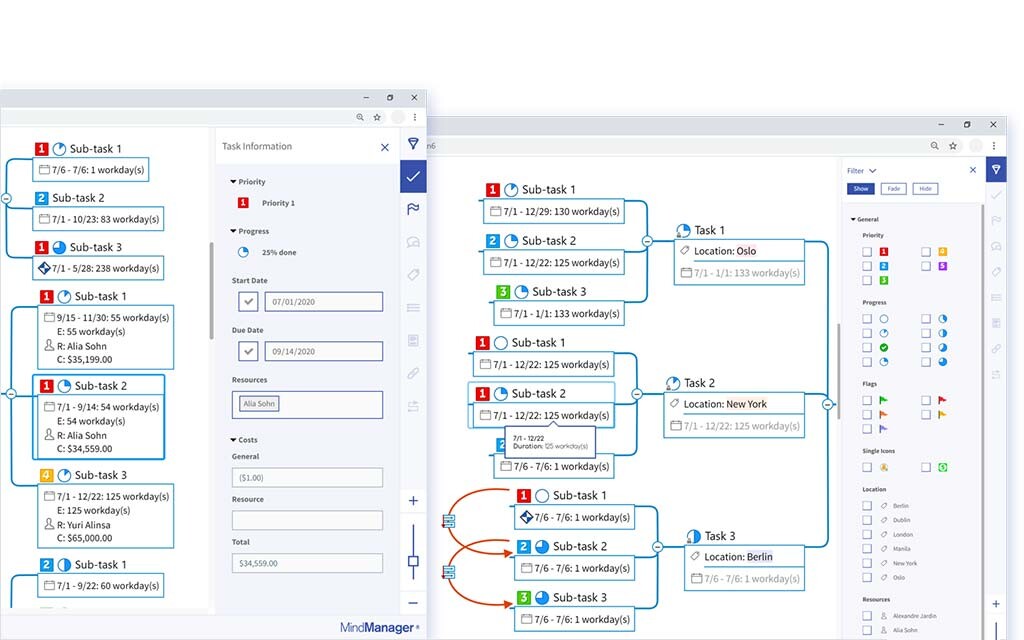Image resolution: width=1024 pixels, height=640 pixels.
Task: Collapse Task 2 subtopics toggle
Action: tap(637, 394)
